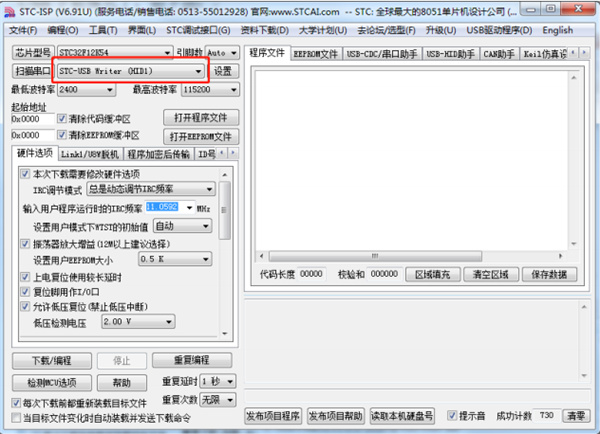Click log area scroll up arrow
Screen dimensions: 600x434
point(584,307)
